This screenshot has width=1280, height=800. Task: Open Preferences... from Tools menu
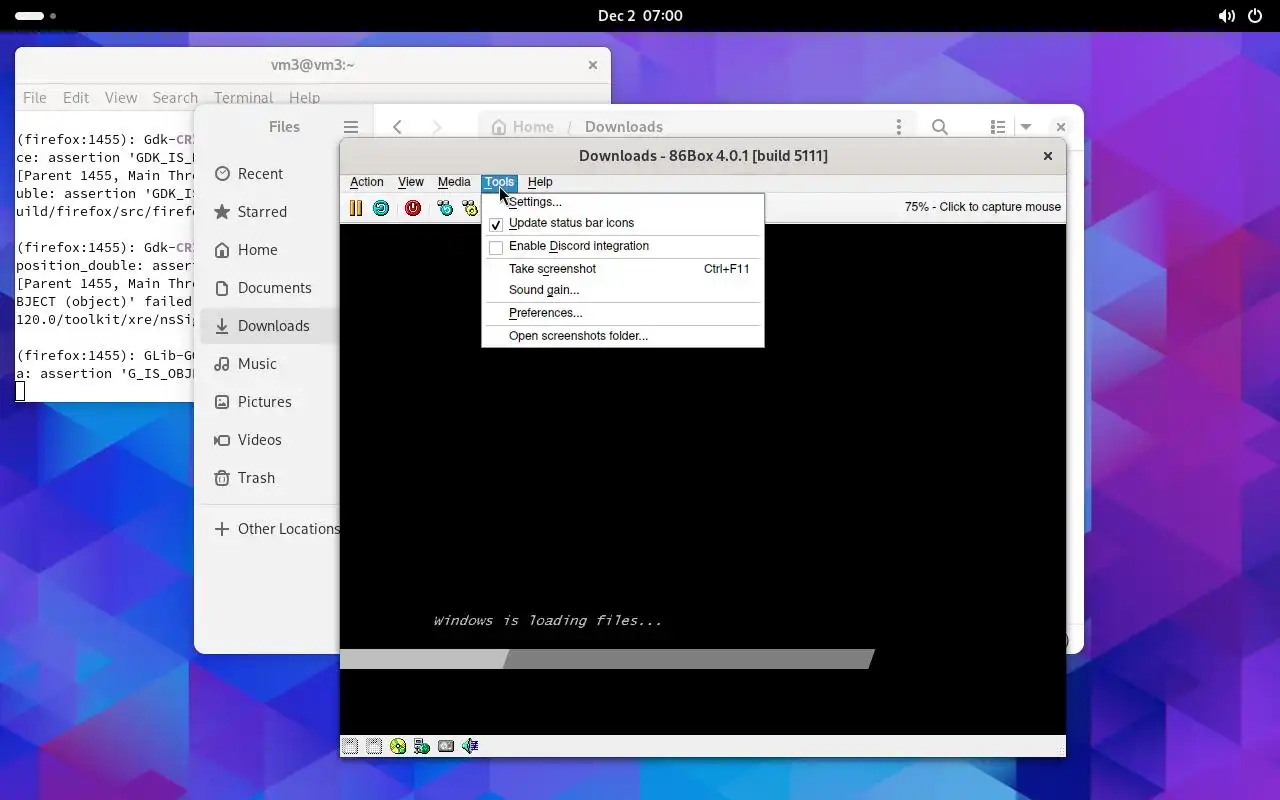click(623, 313)
